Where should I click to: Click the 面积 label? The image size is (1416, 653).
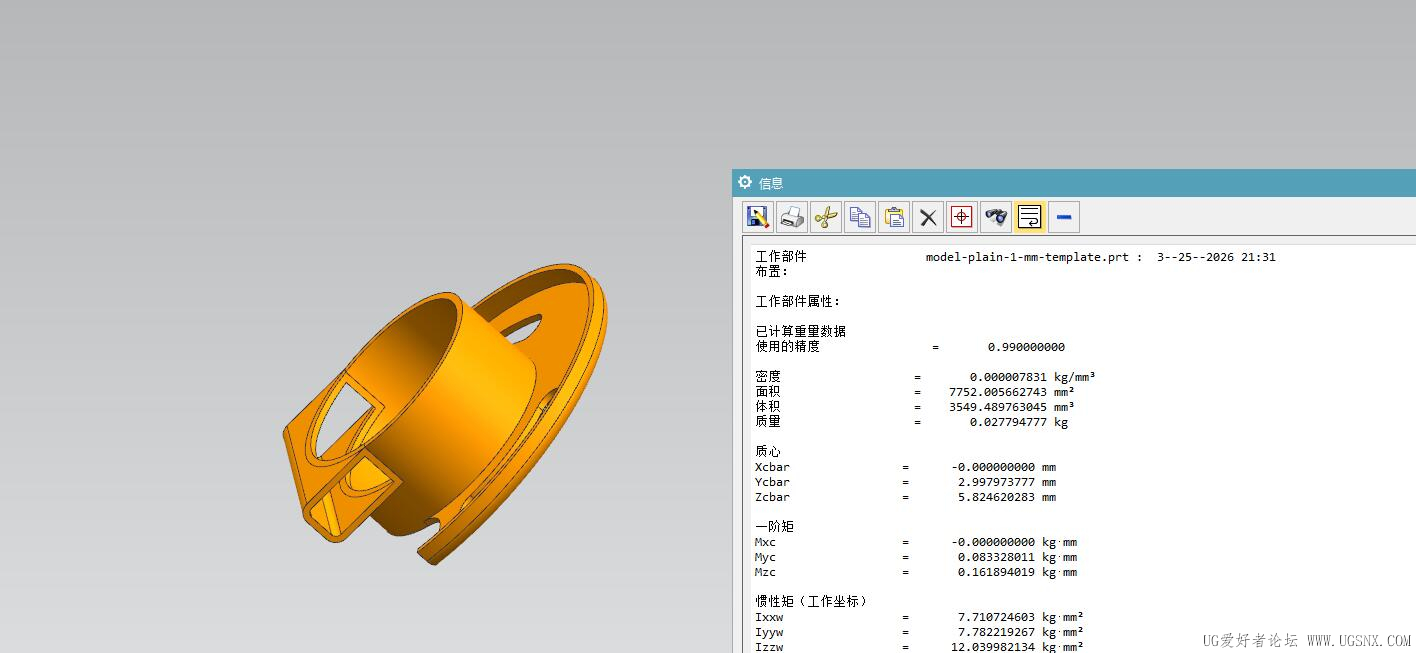[768, 391]
